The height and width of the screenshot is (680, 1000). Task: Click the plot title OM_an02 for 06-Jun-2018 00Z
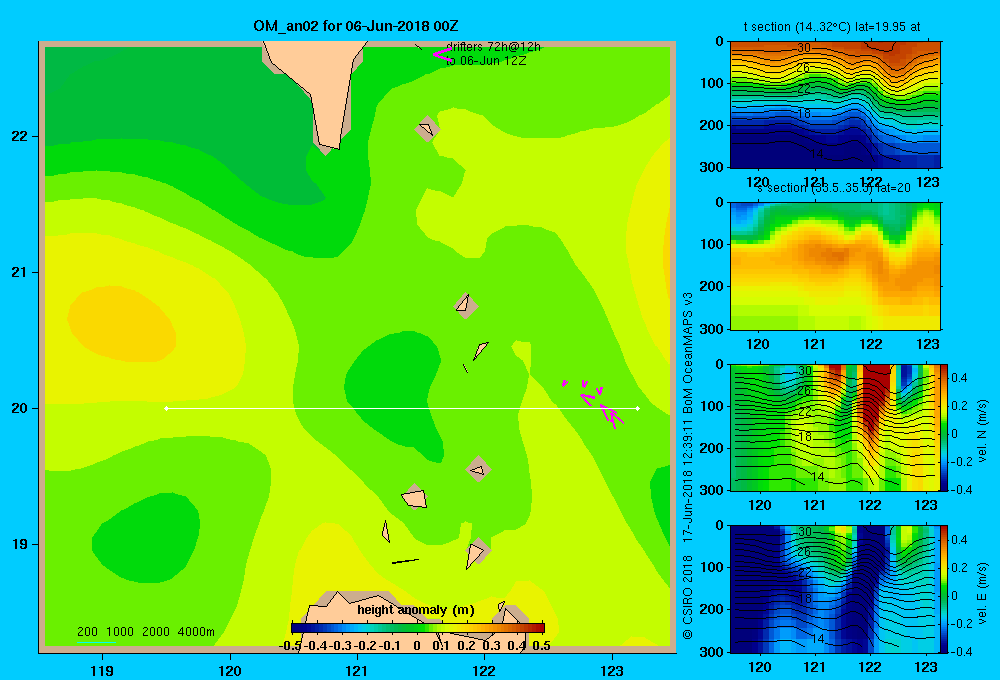coord(356,26)
